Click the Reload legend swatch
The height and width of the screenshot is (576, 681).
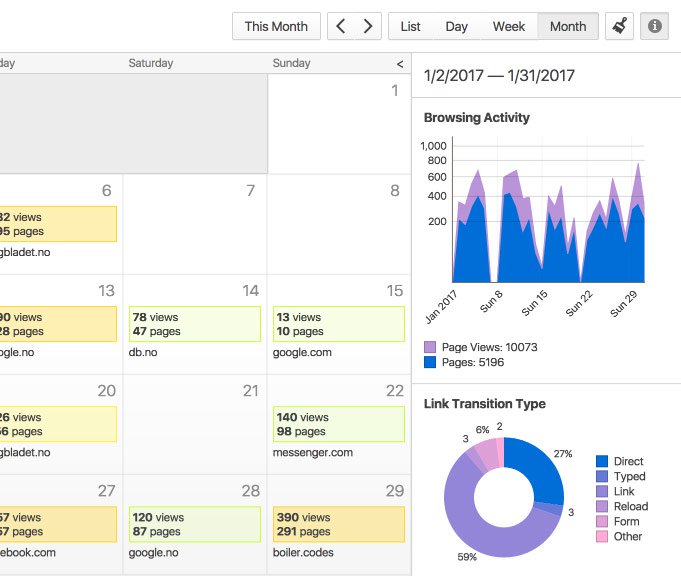pos(602,506)
